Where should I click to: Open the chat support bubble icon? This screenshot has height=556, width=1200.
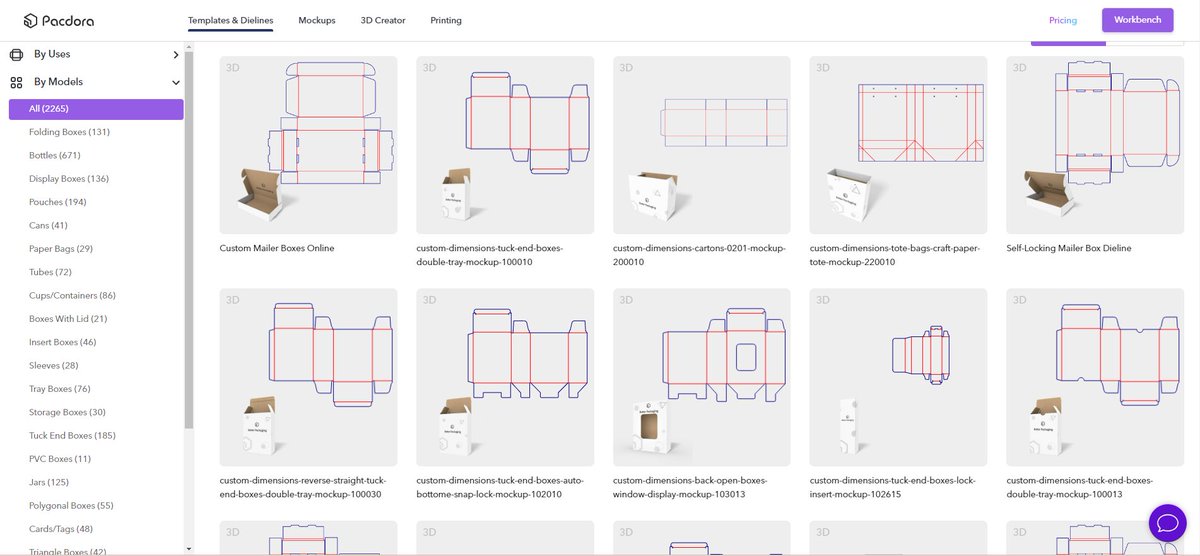point(1166,521)
